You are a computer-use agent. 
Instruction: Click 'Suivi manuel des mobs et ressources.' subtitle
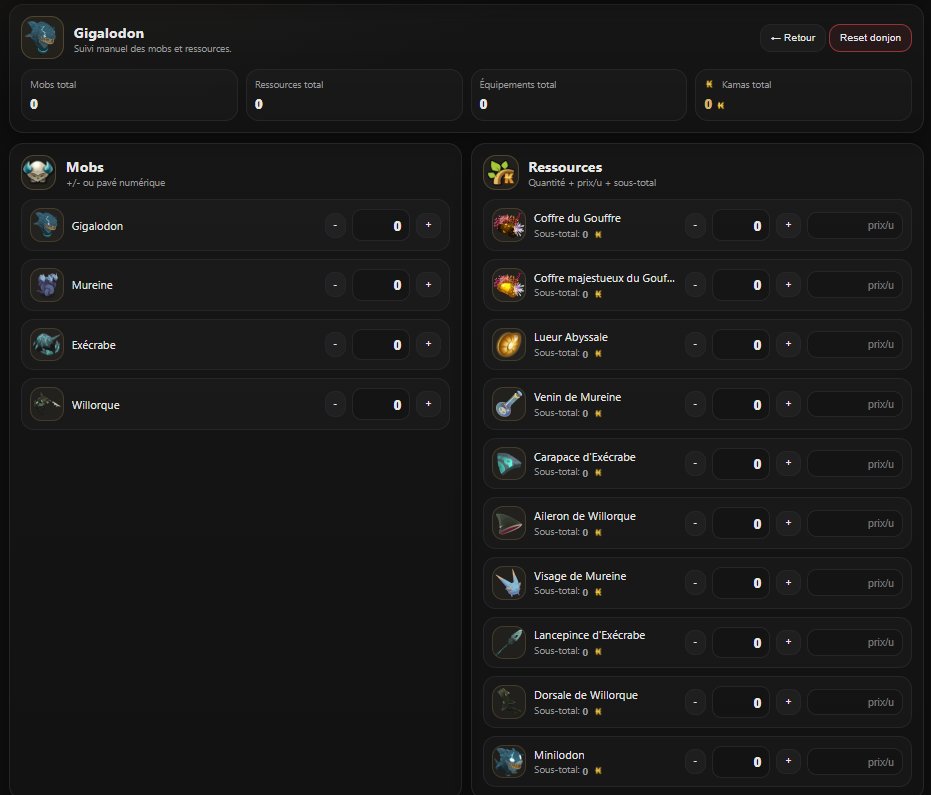click(153, 49)
